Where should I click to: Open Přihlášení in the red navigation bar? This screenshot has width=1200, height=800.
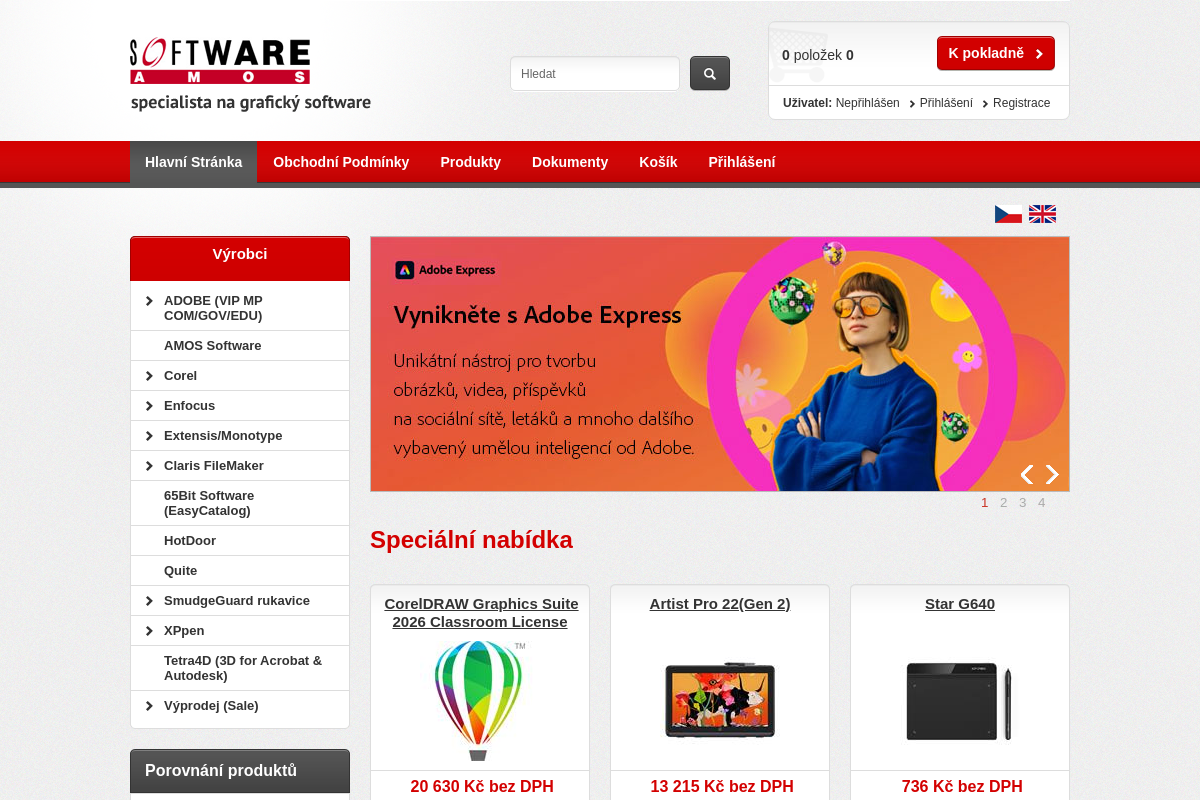click(x=742, y=162)
